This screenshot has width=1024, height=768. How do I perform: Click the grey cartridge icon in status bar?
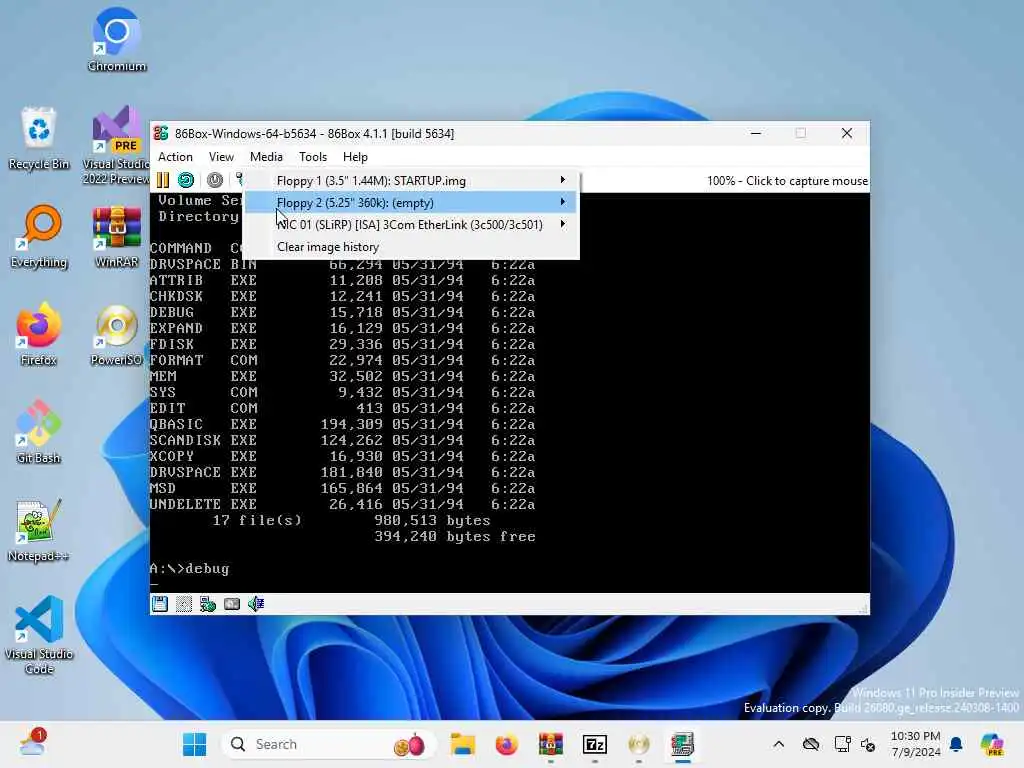(232, 604)
